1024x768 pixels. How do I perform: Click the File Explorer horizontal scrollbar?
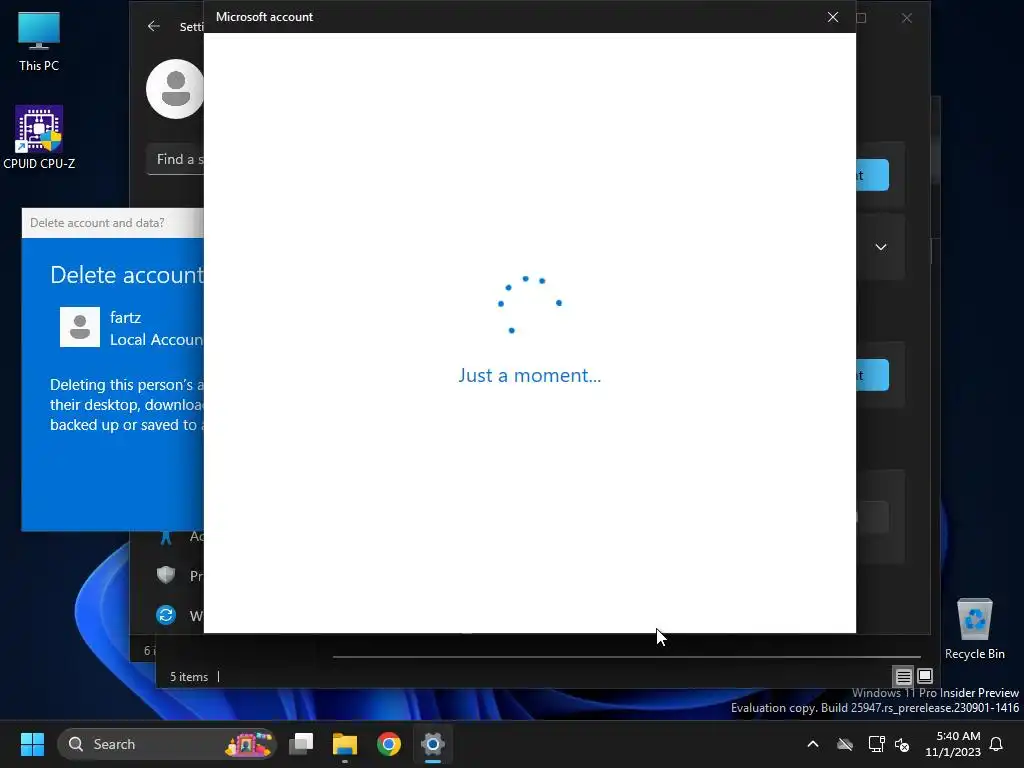click(626, 656)
